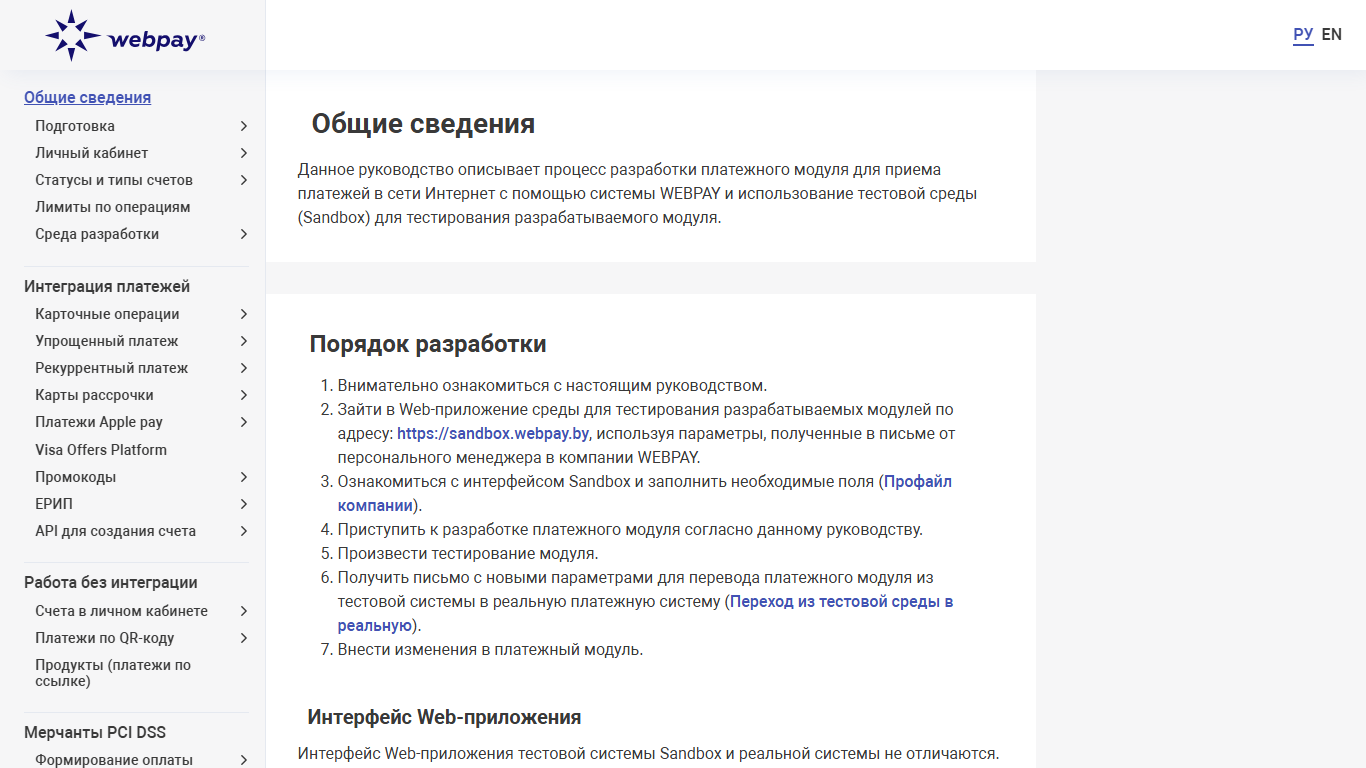Click the Порядок разработки heading
Viewport: 1366px width, 768px height.
(x=428, y=344)
